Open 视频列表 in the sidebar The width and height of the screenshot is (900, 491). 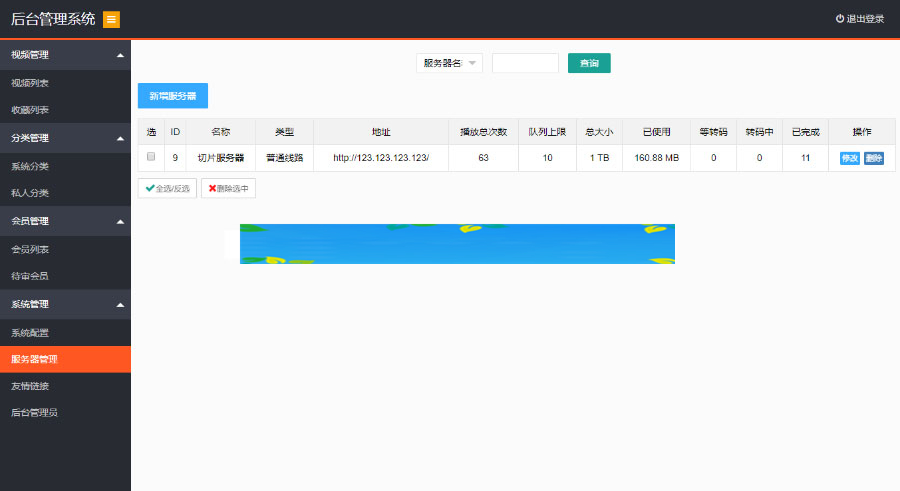coord(30,83)
